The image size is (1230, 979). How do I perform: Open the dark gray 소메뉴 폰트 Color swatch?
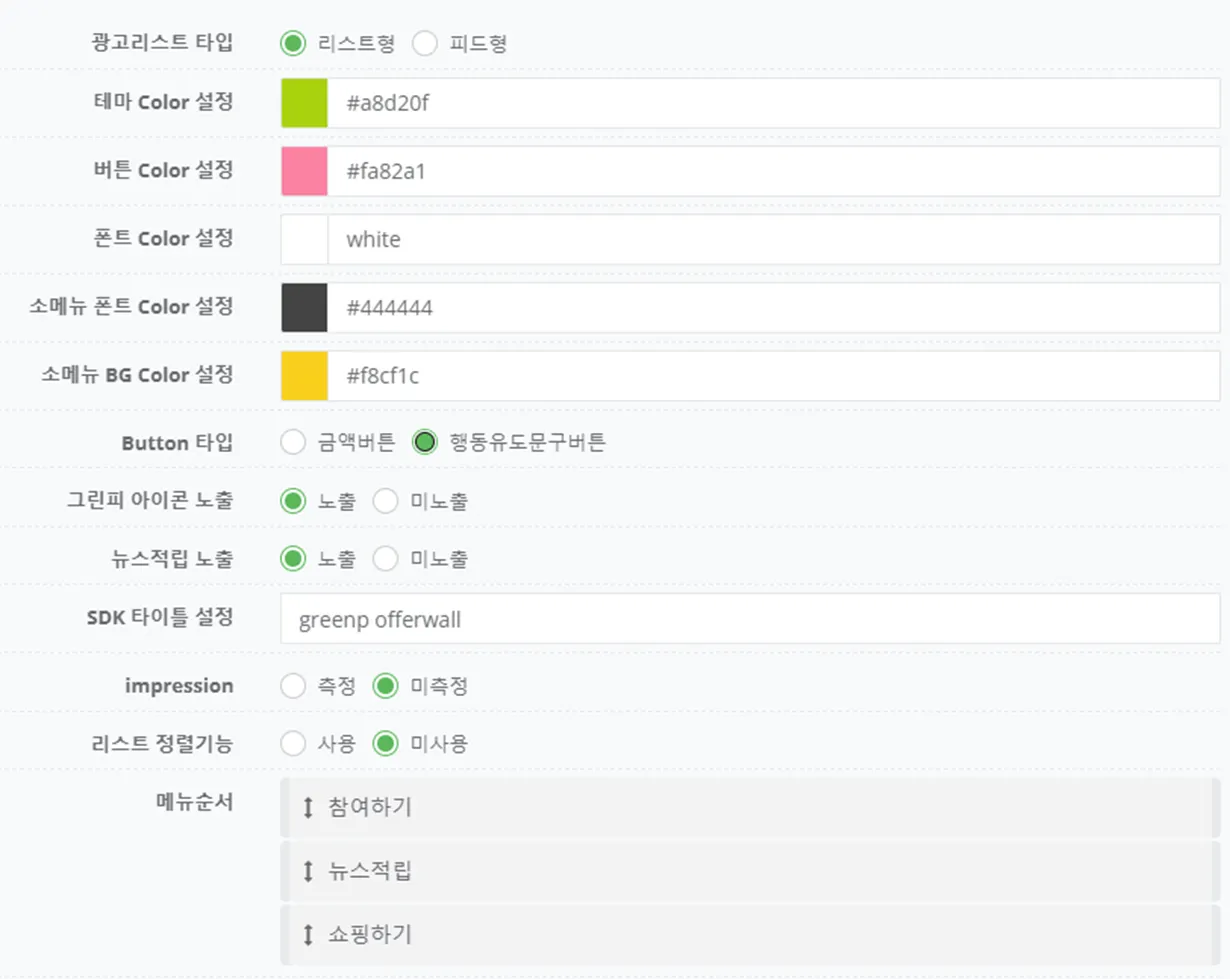coord(304,307)
